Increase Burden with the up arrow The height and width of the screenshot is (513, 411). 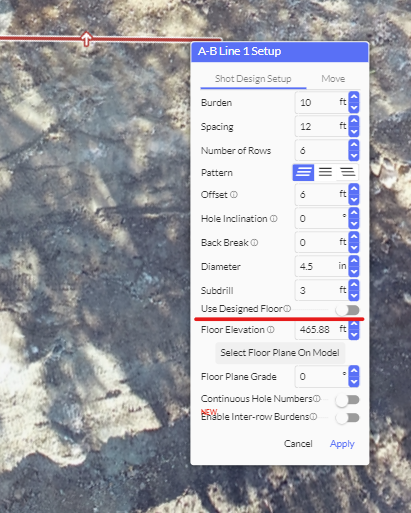point(354,97)
